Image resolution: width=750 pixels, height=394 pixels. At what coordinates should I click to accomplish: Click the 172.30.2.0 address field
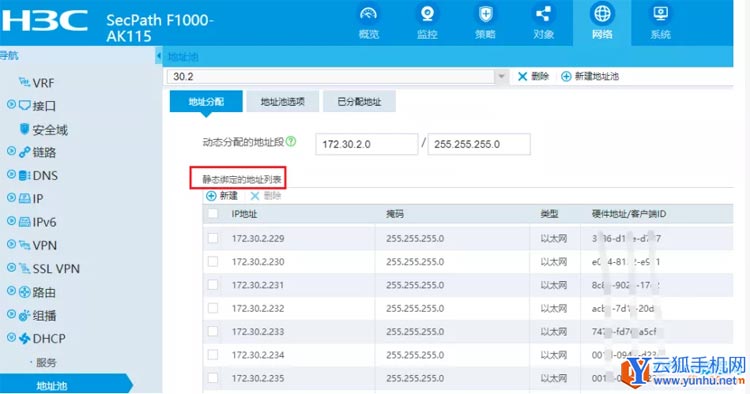(366, 144)
